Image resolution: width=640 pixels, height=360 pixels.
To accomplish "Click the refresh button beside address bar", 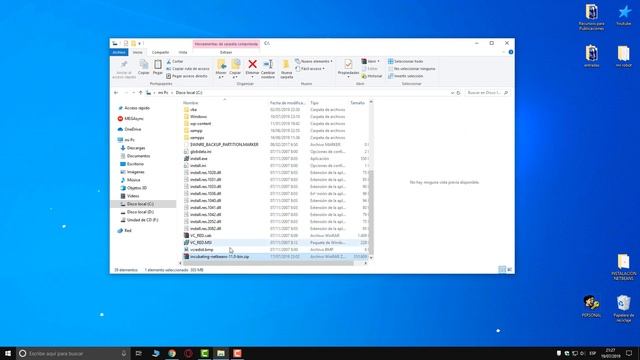I will tap(458, 93).
